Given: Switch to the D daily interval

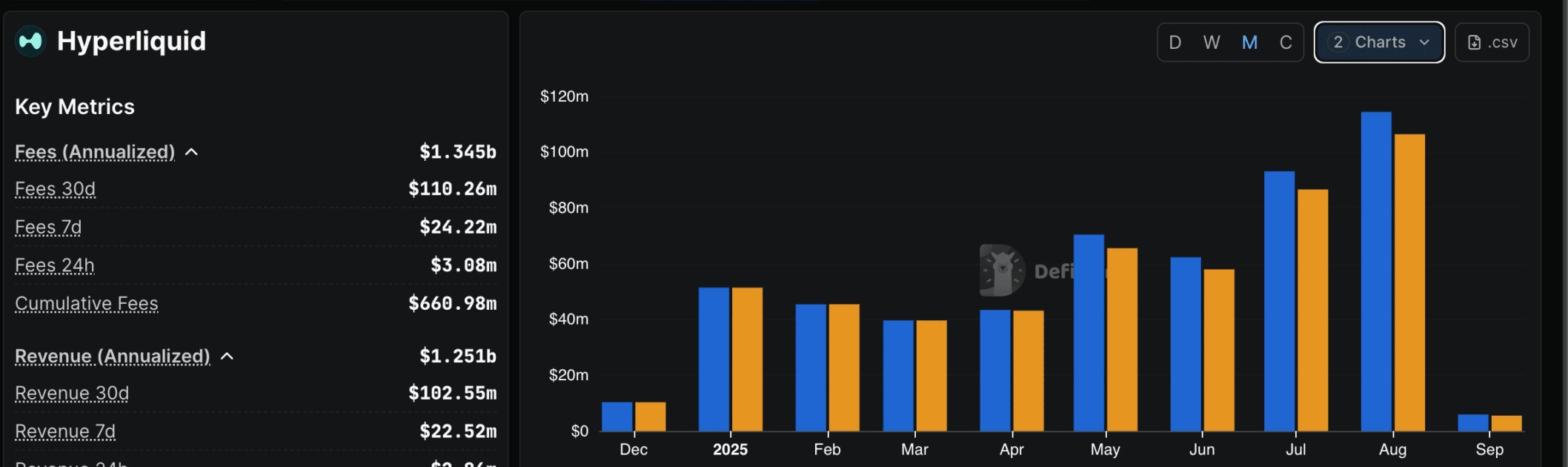Looking at the screenshot, I should 1175,42.
